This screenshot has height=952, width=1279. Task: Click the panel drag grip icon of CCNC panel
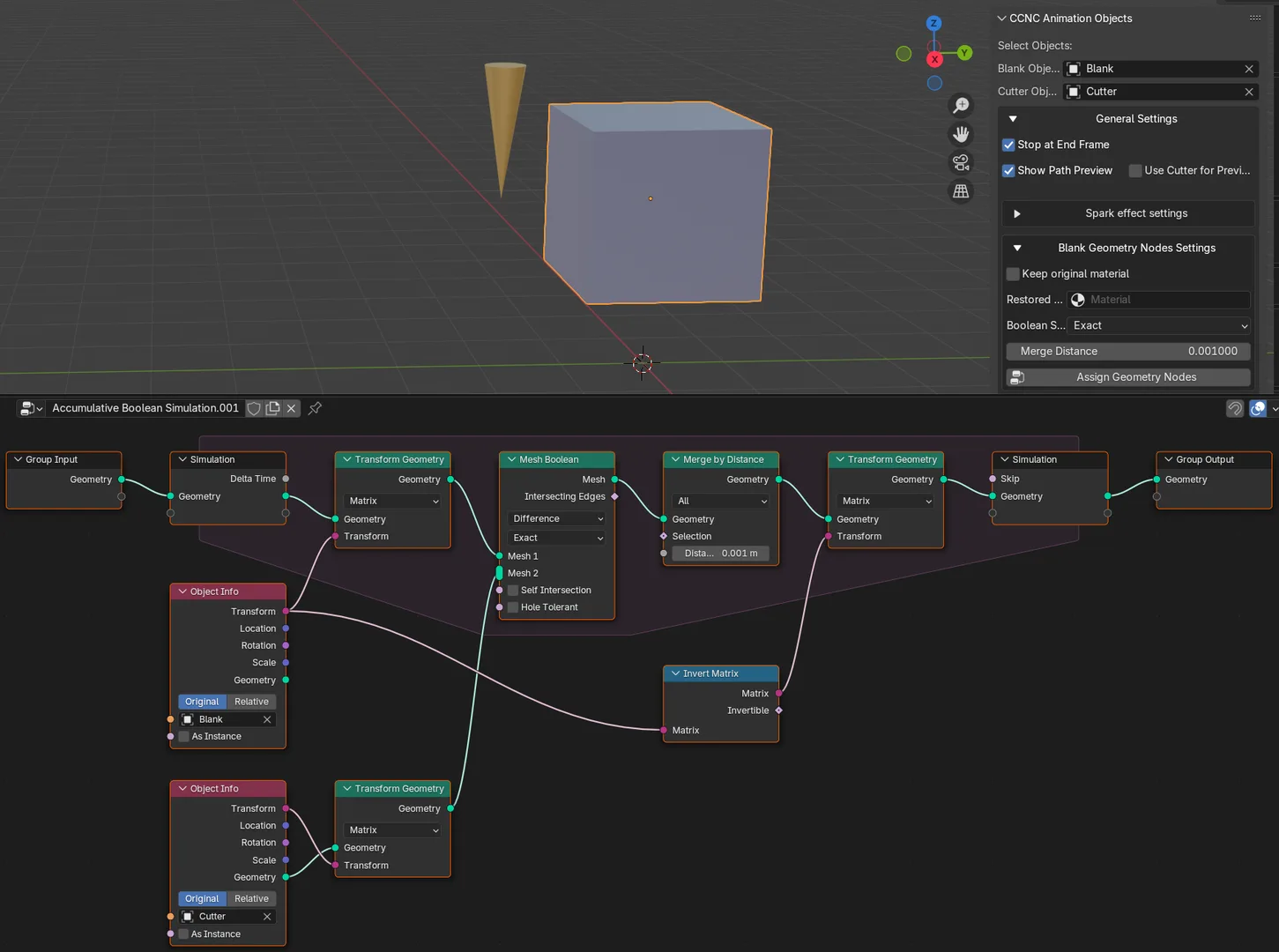point(1255,18)
